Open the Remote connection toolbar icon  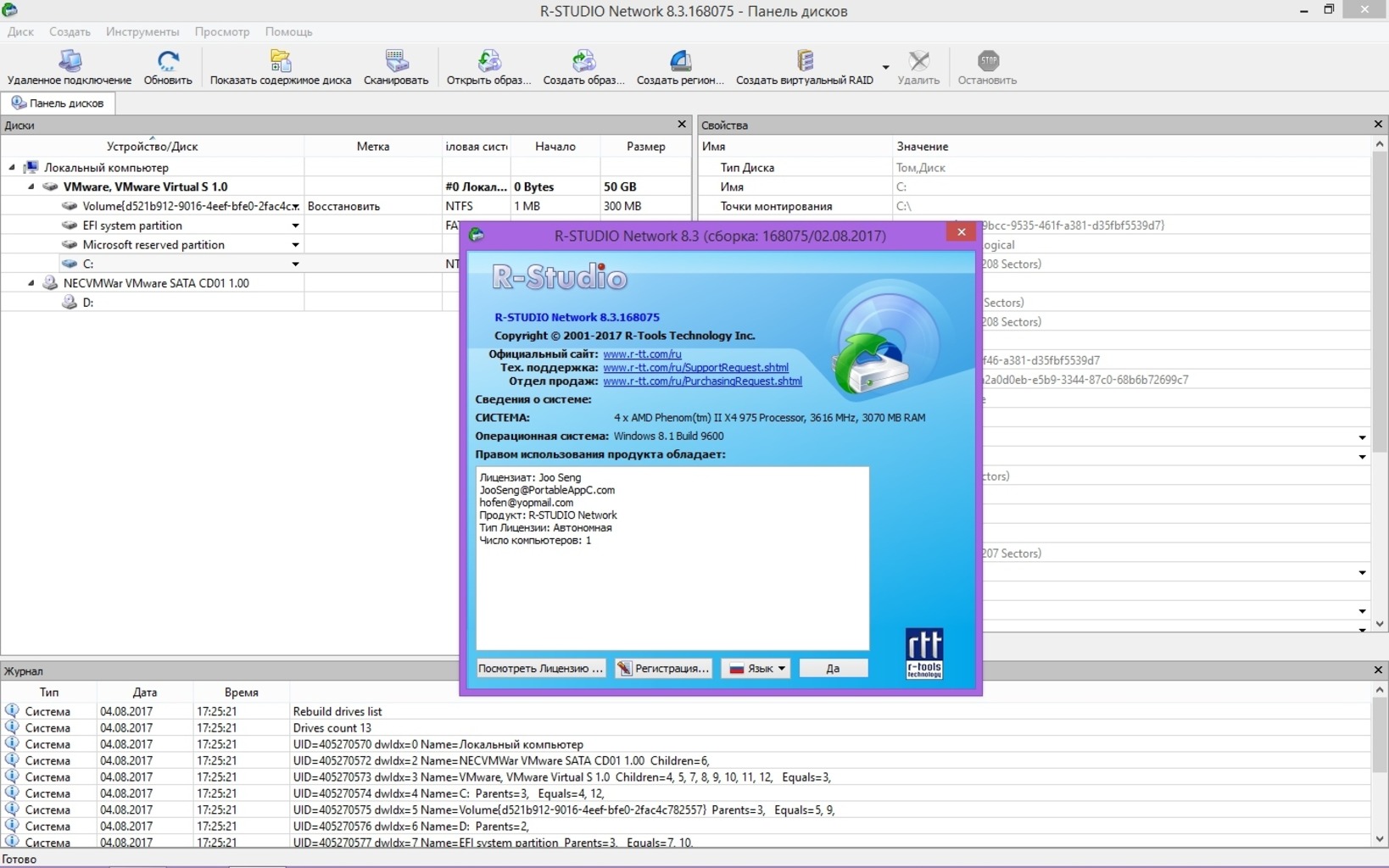point(70,67)
